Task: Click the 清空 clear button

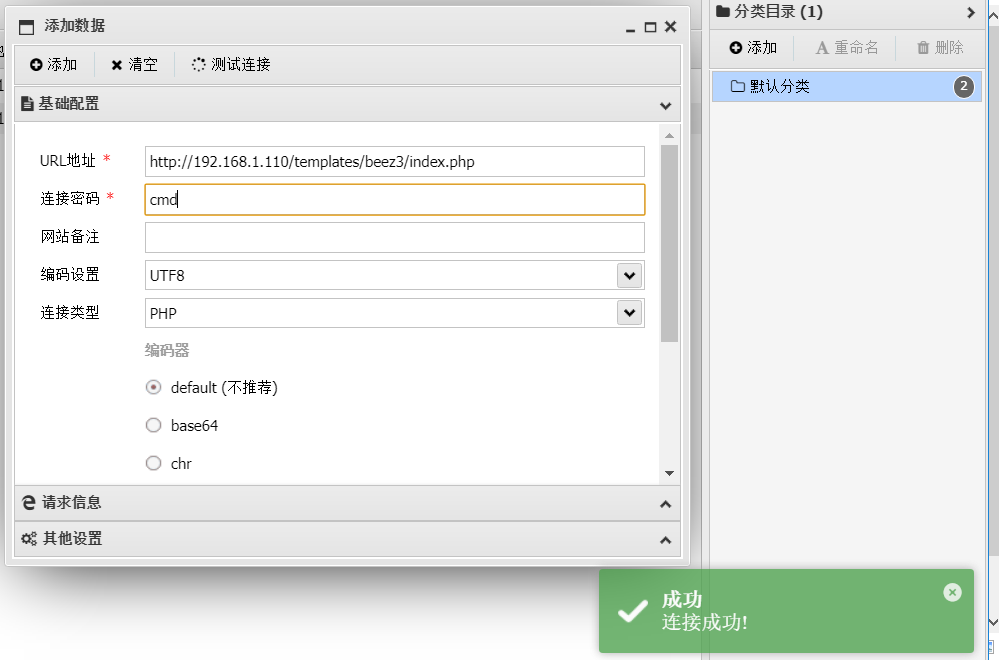Action: click(x=134, y=64)
